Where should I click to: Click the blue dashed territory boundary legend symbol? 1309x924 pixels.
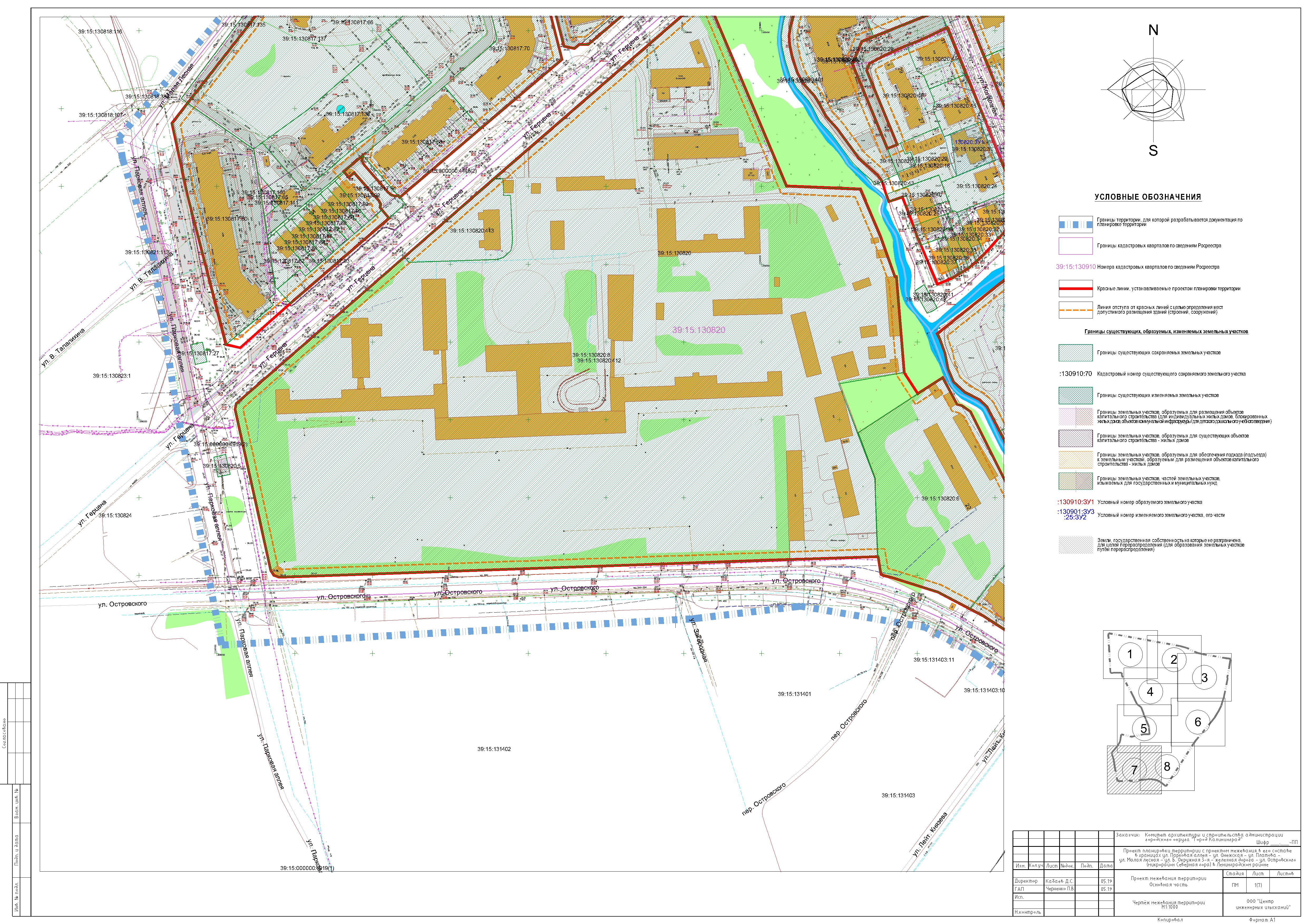coord(1075,224)
